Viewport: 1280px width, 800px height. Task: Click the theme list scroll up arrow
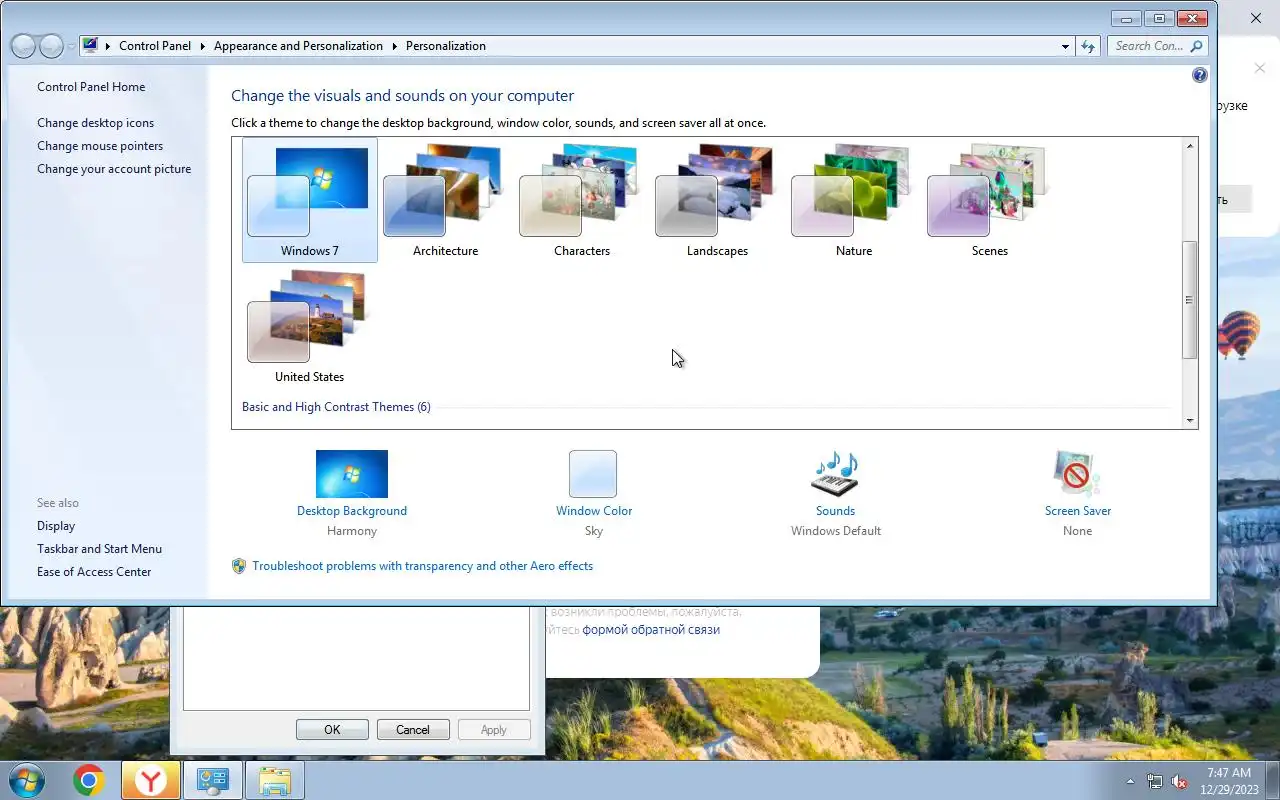click(1190, 146)
